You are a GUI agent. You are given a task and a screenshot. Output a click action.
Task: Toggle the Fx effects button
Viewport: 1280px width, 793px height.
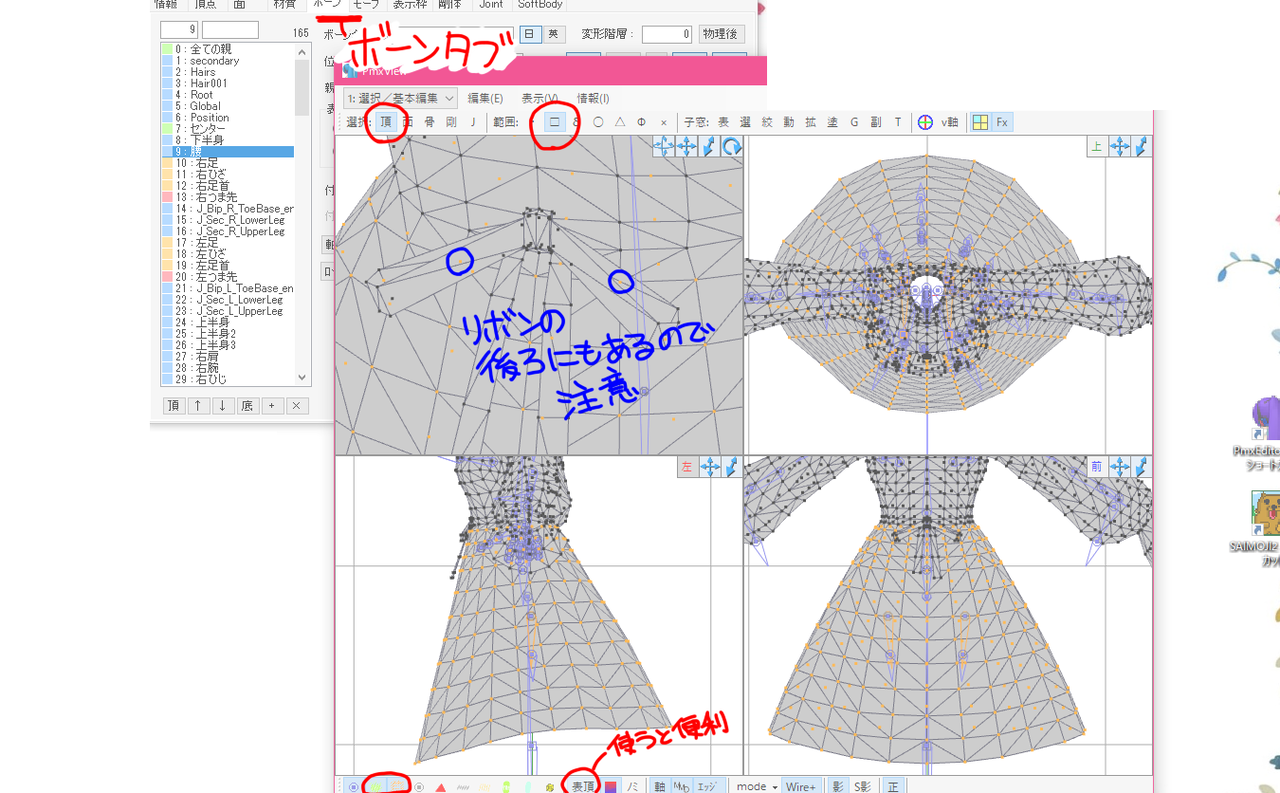click(x=1002, y=122)
